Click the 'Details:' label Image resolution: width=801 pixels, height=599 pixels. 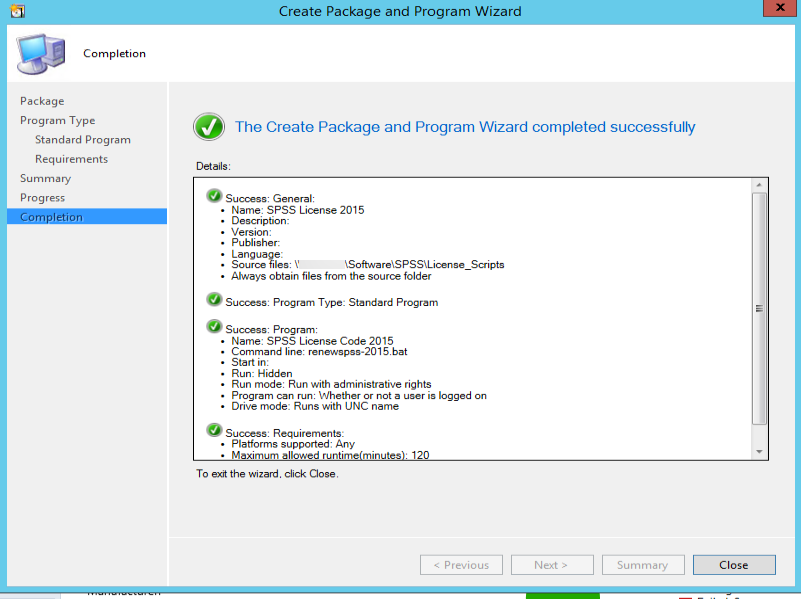[214, 166]
